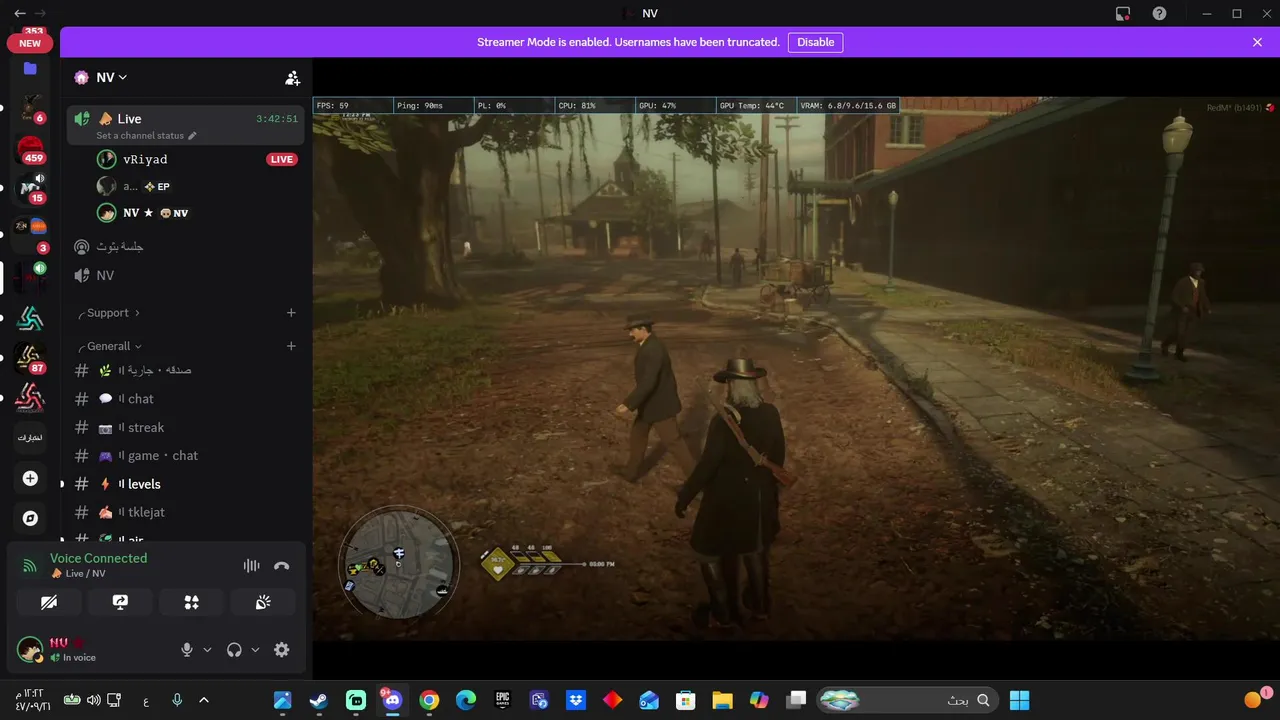Dismiss the Streamer Mode banner
The height and width of the screenshot is (720, 1280).
click(x=1257, y=42)
